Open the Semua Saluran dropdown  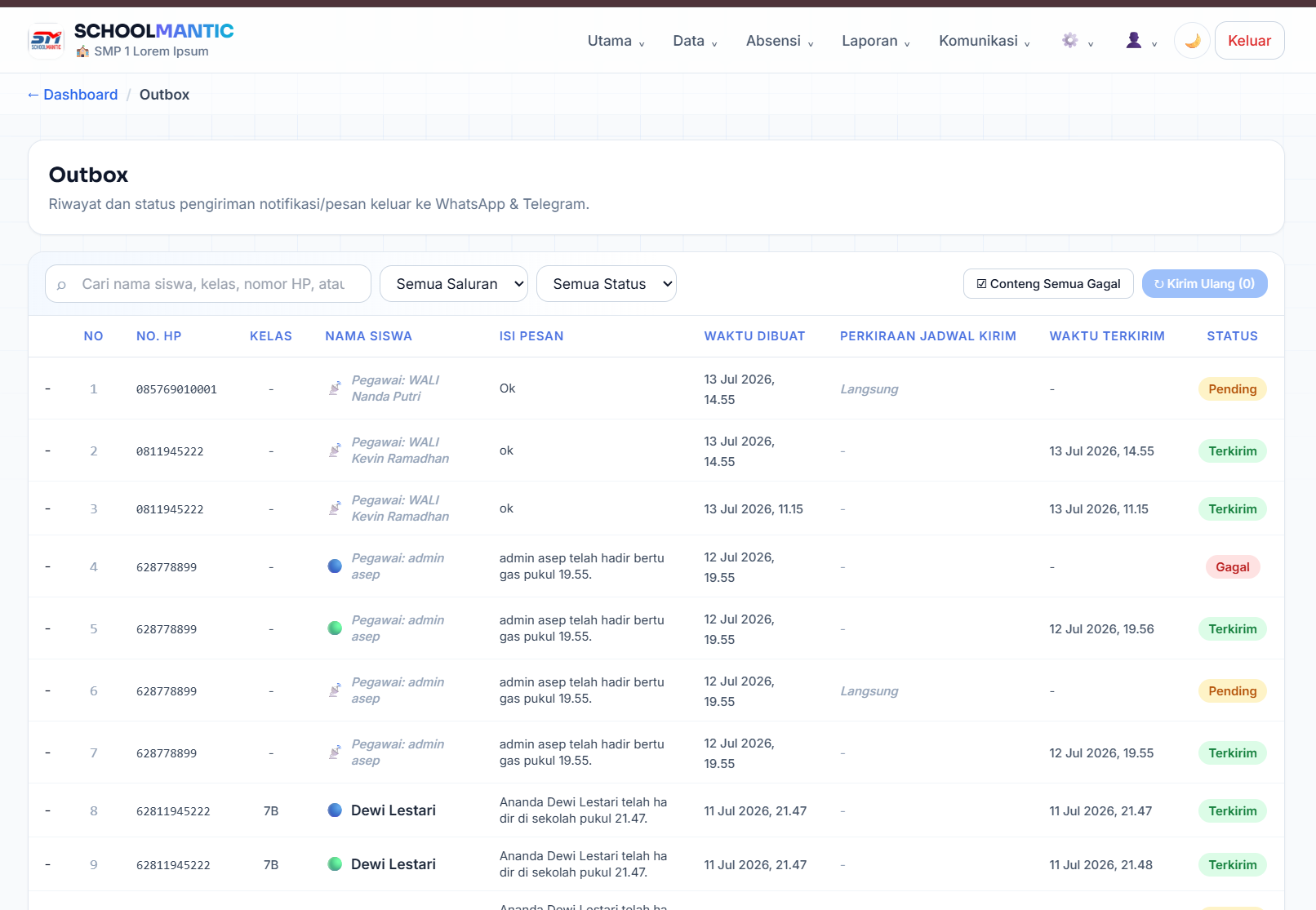454,284
